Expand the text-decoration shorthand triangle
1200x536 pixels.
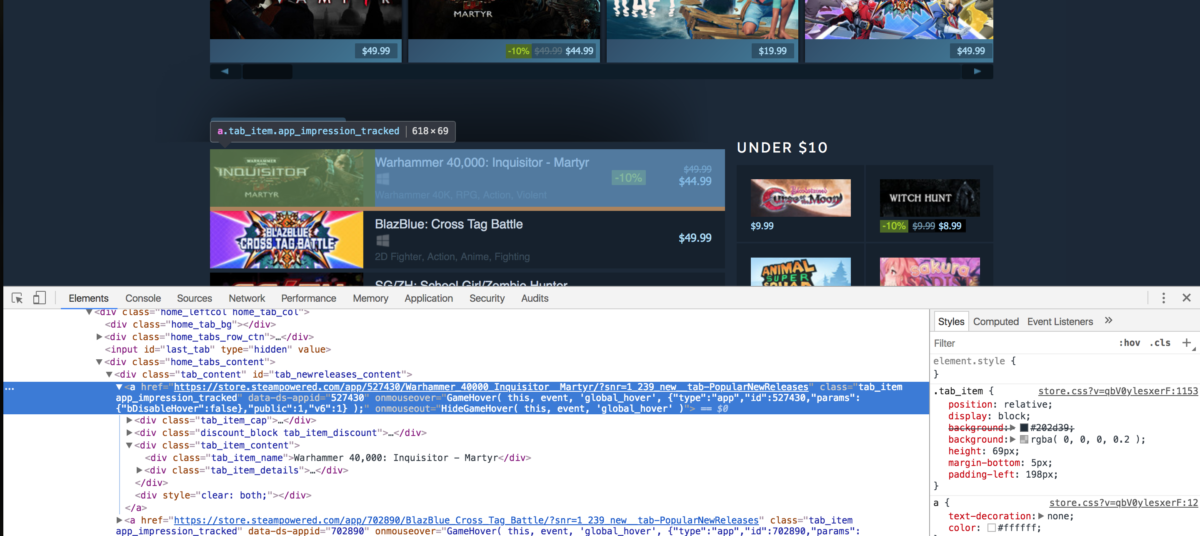pyautogui.click(x=1041, y=515)
